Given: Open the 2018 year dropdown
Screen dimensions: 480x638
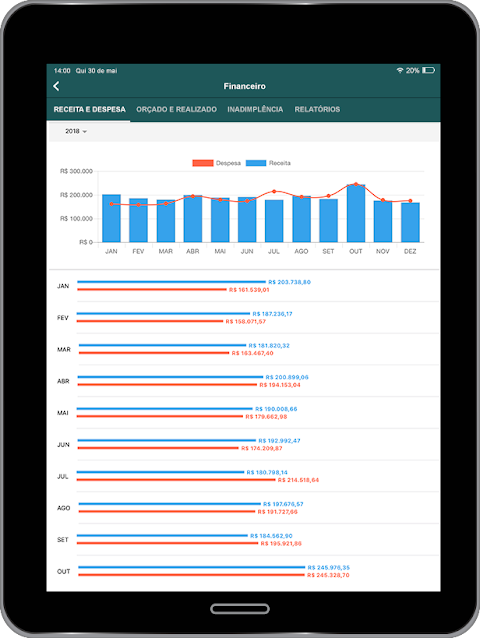Looking at the screenshot, I should coord(76,131).
